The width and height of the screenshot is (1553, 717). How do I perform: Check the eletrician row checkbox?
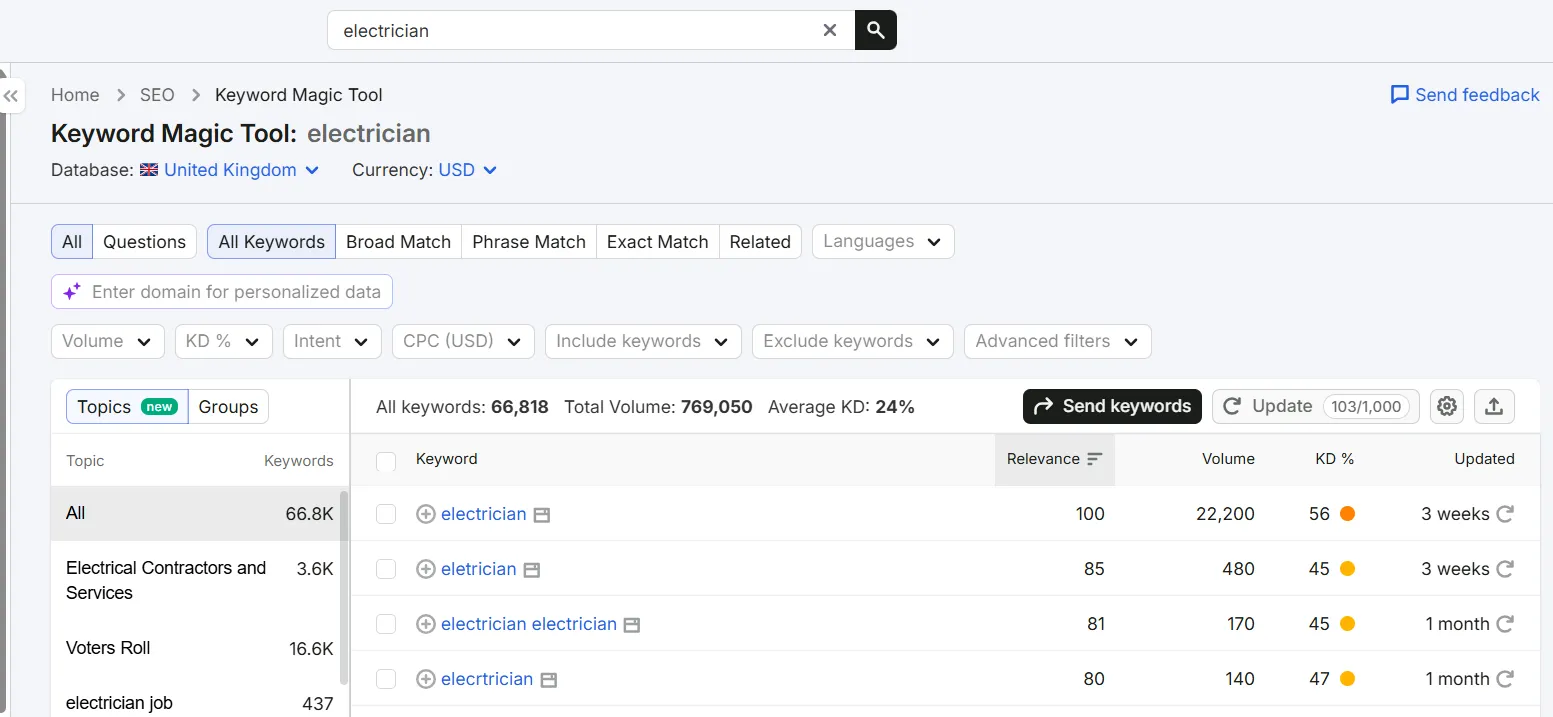click(386, 569)
